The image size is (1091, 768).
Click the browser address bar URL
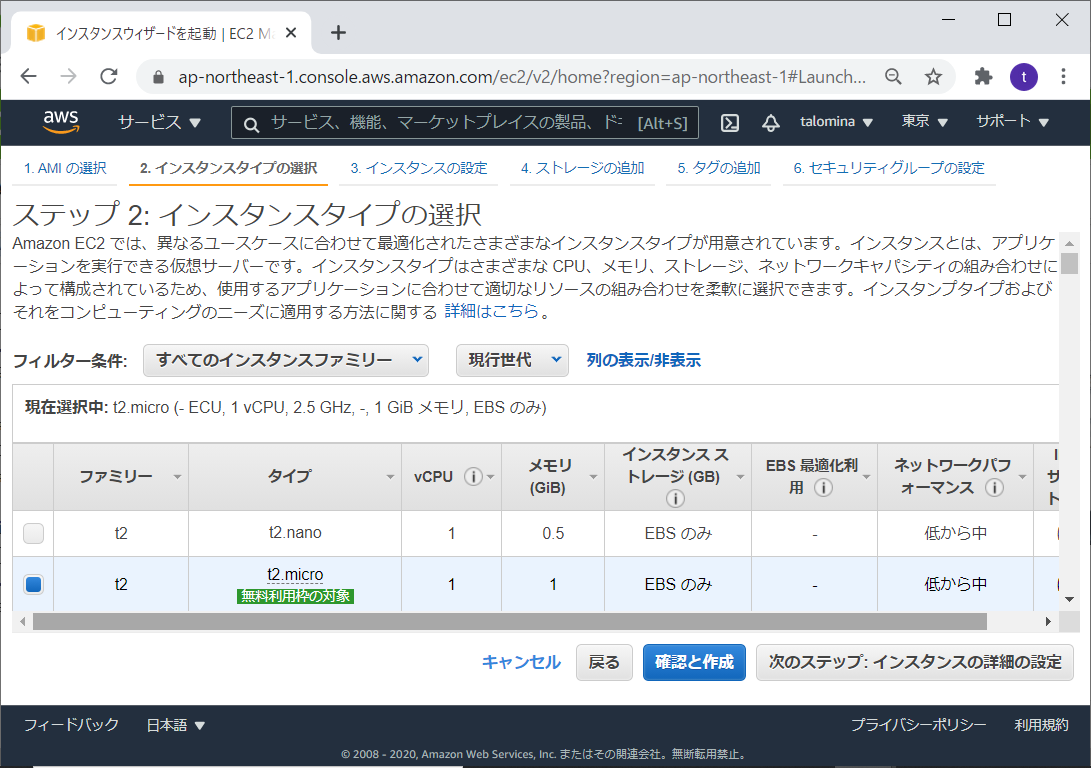(522, 77)
